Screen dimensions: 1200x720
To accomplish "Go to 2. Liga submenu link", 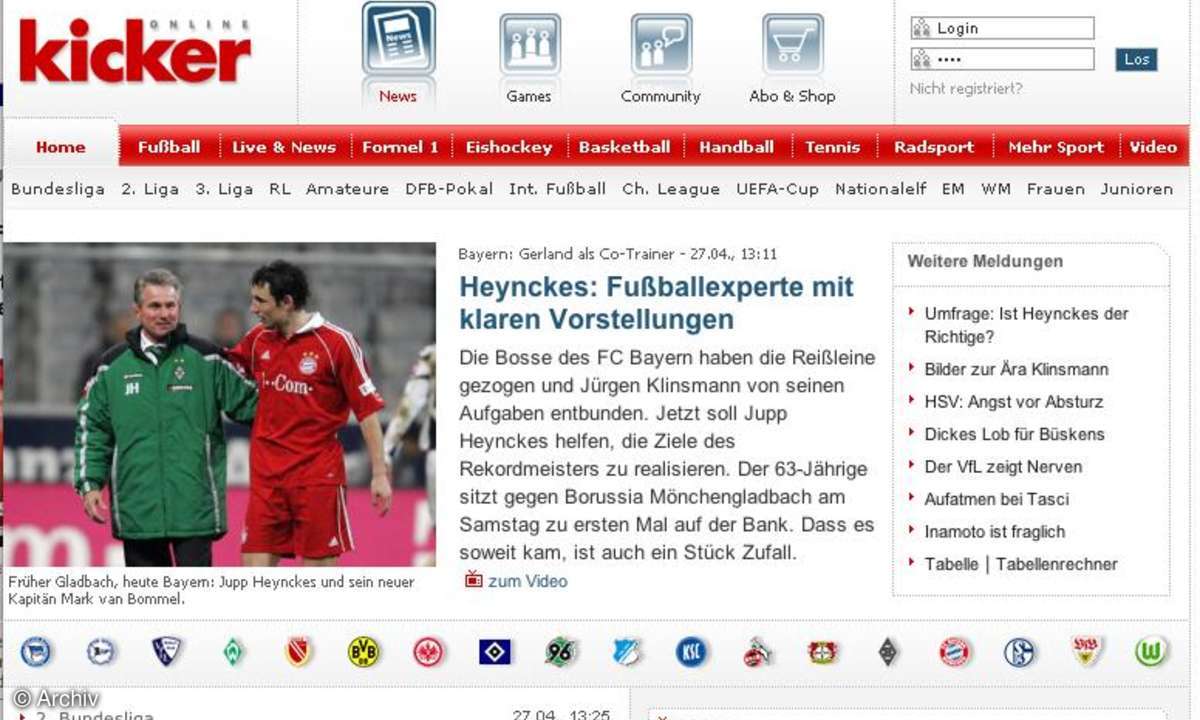I will [149, 189].
